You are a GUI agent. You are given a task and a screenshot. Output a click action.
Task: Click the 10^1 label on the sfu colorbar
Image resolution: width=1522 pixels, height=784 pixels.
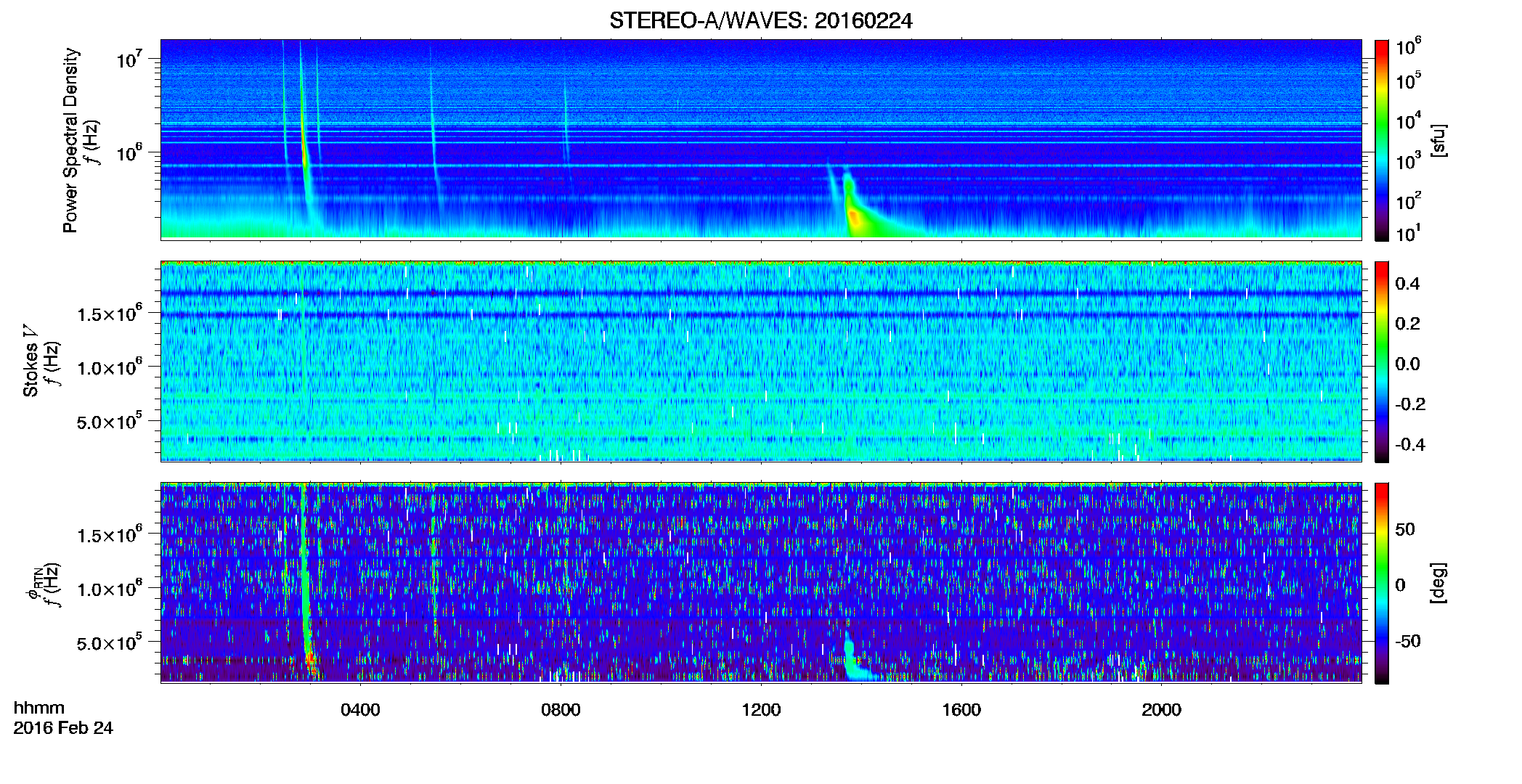(1408, 233)
